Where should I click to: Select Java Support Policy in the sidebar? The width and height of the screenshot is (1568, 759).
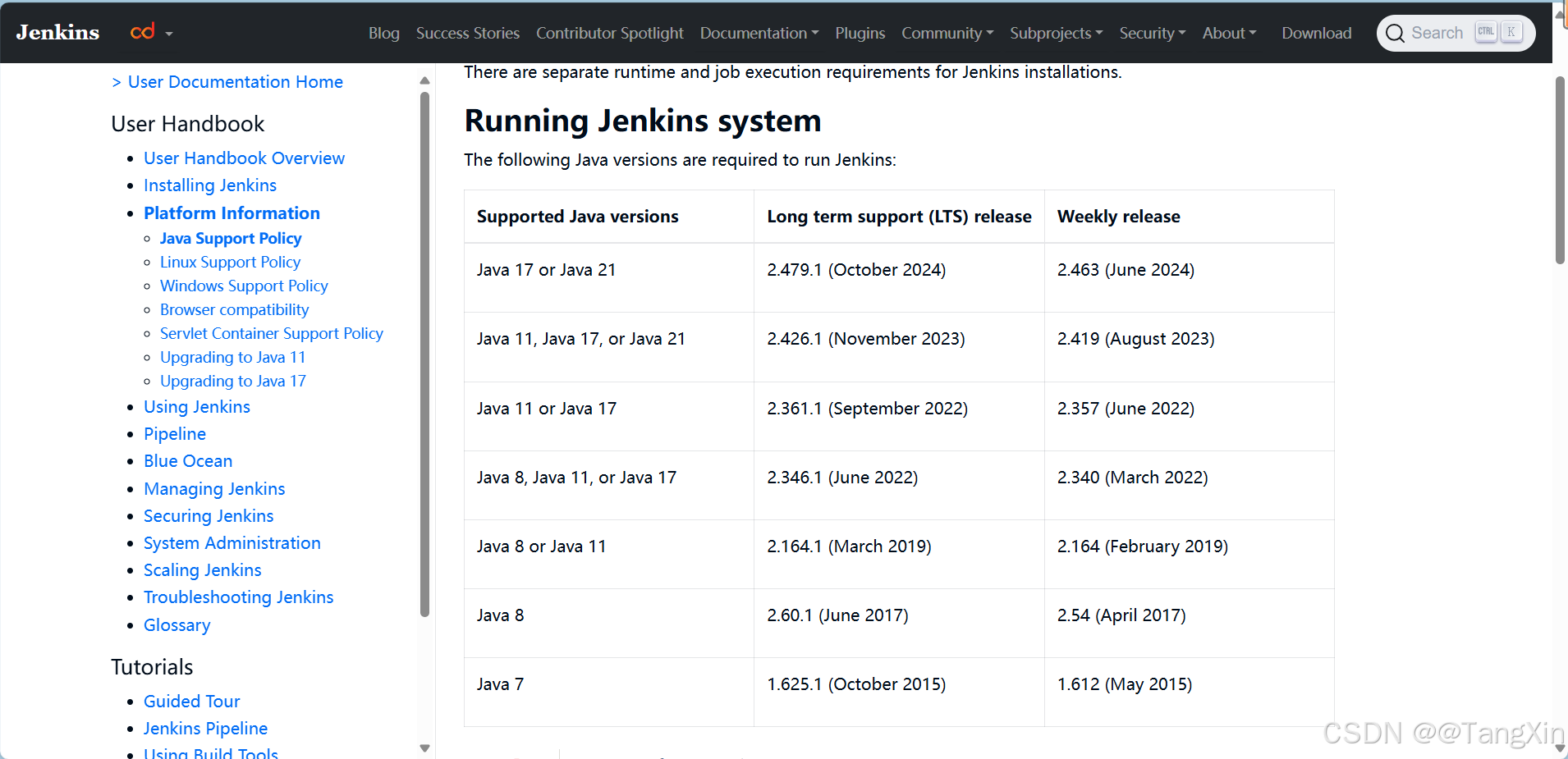(231, 238)
